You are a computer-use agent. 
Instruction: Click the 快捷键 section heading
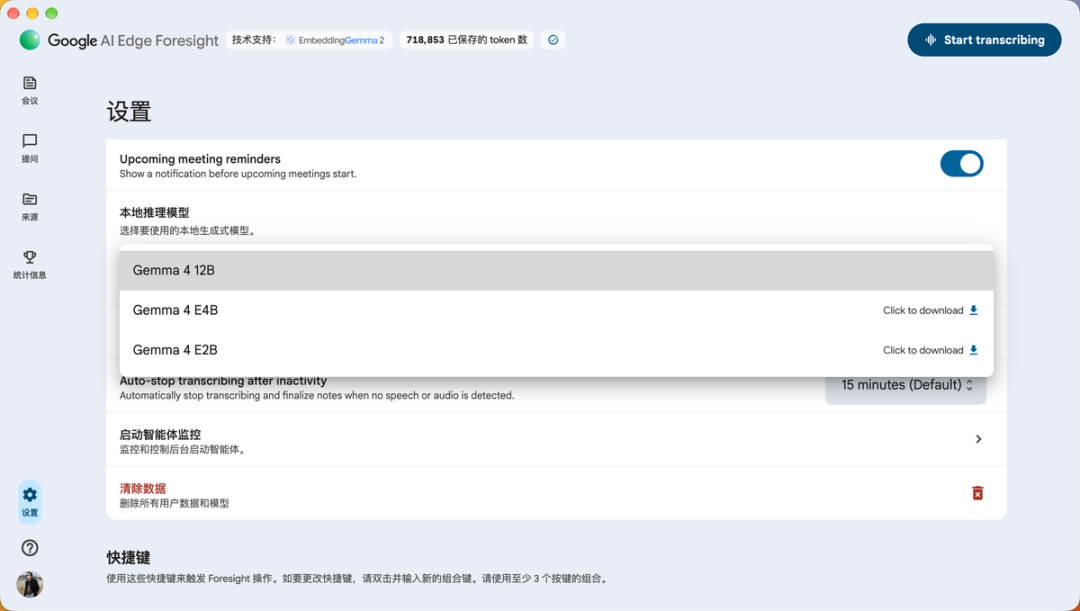pos(128,557)
